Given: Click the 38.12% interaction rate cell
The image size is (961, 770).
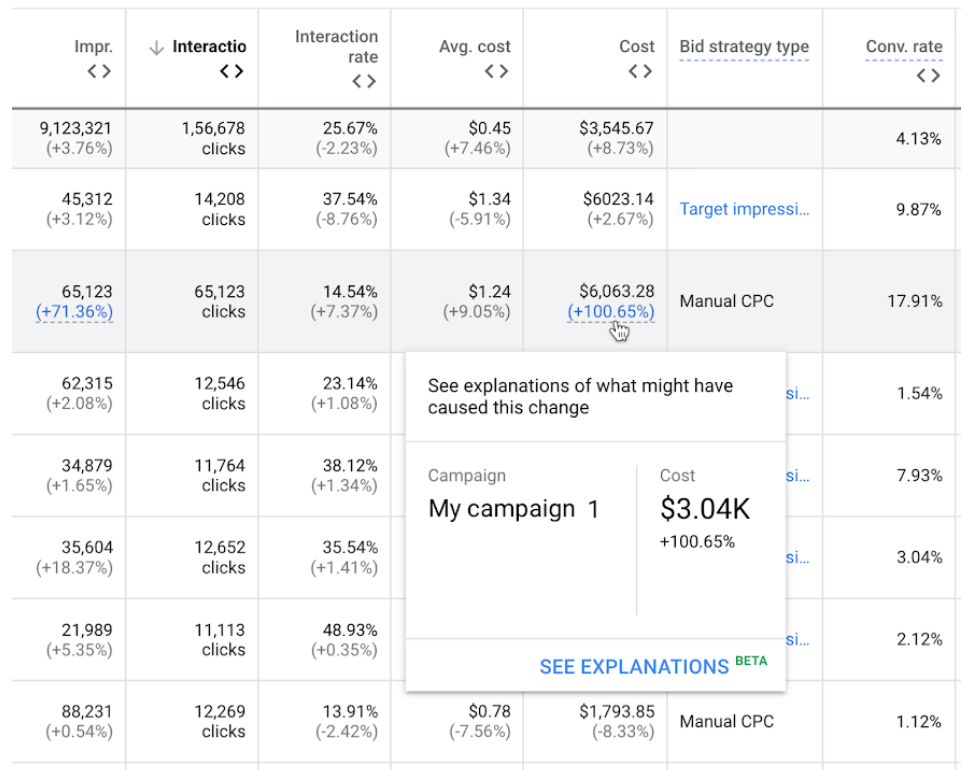Looking at the screenshot, I should 350,465.
